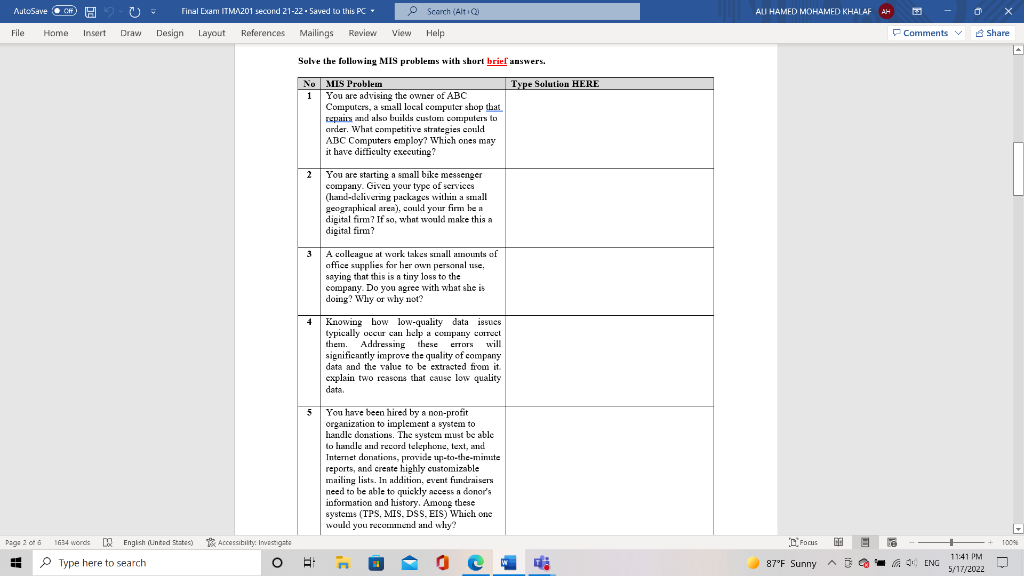Click the Save icon in title bar
1024x576 pixels.
point(90,12)
